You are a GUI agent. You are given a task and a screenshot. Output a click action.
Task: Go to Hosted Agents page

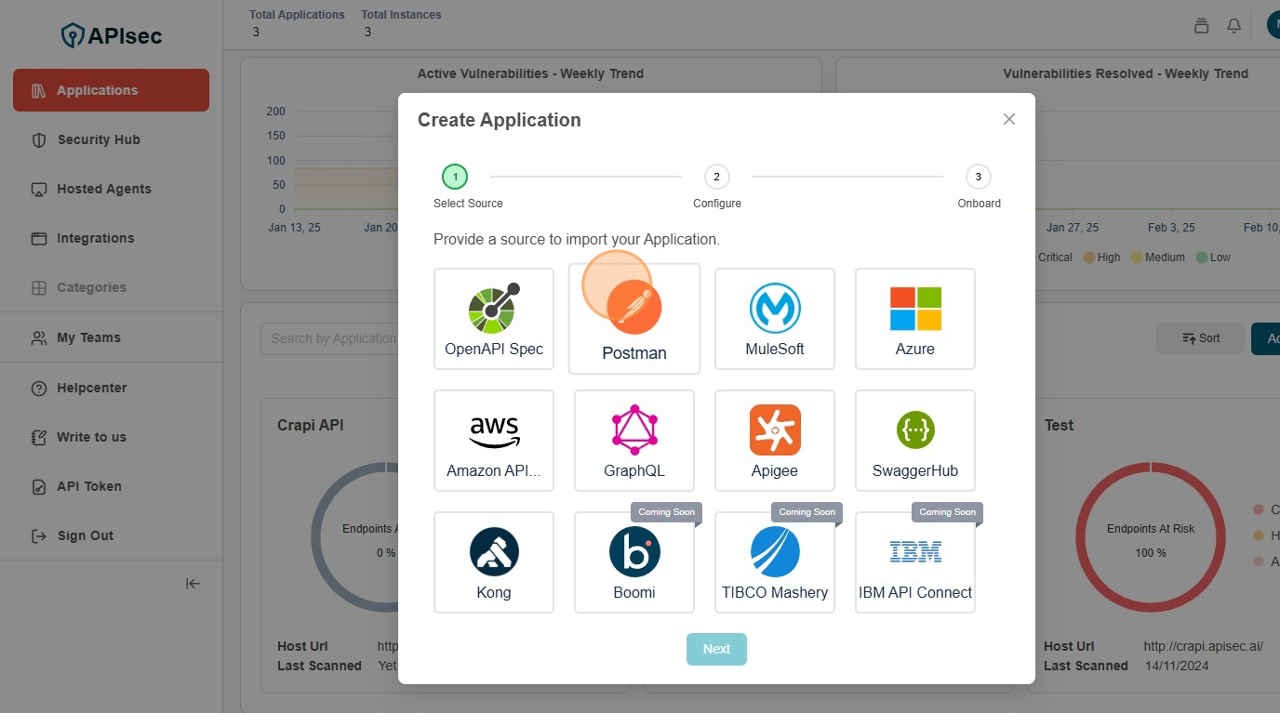104,189
